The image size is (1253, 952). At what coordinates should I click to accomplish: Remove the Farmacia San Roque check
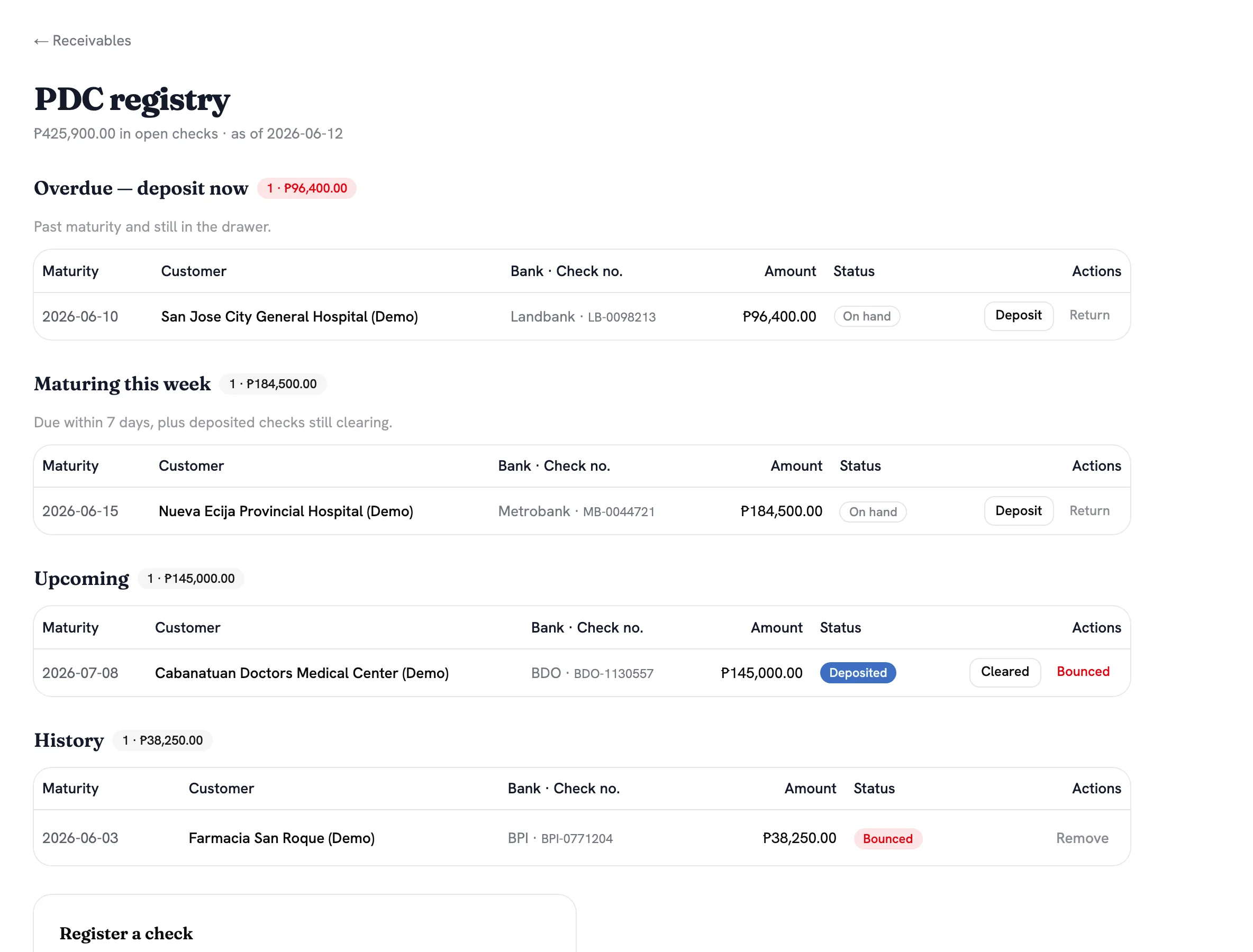click(1082, 838)
